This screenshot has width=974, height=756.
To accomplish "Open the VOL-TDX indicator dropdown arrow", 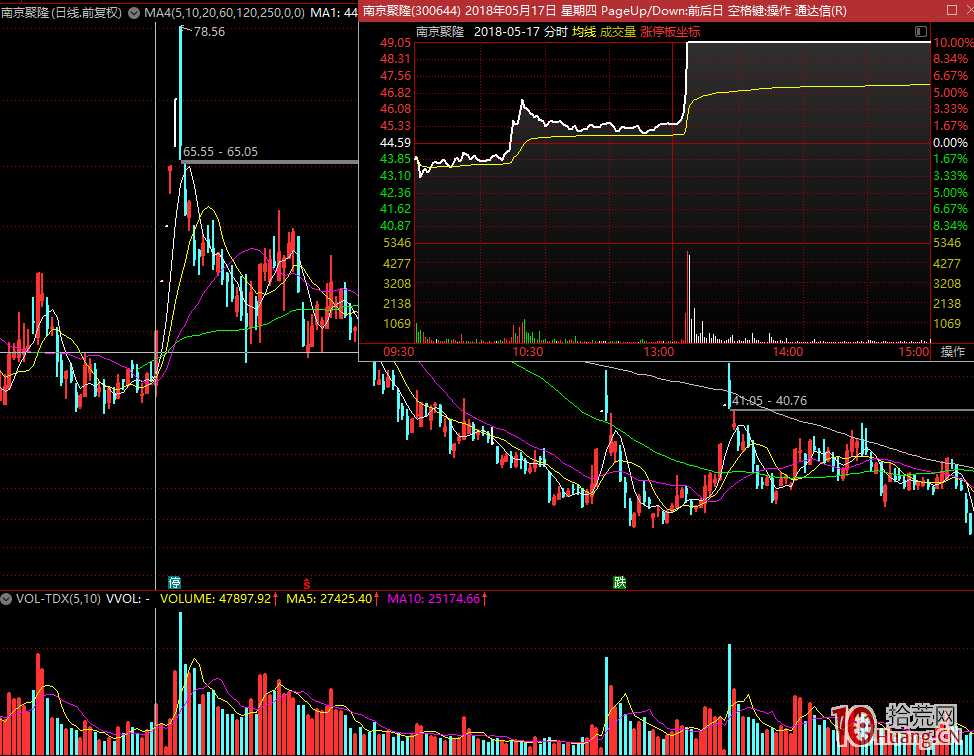I will pyautogui.click(x=6, y=599).
